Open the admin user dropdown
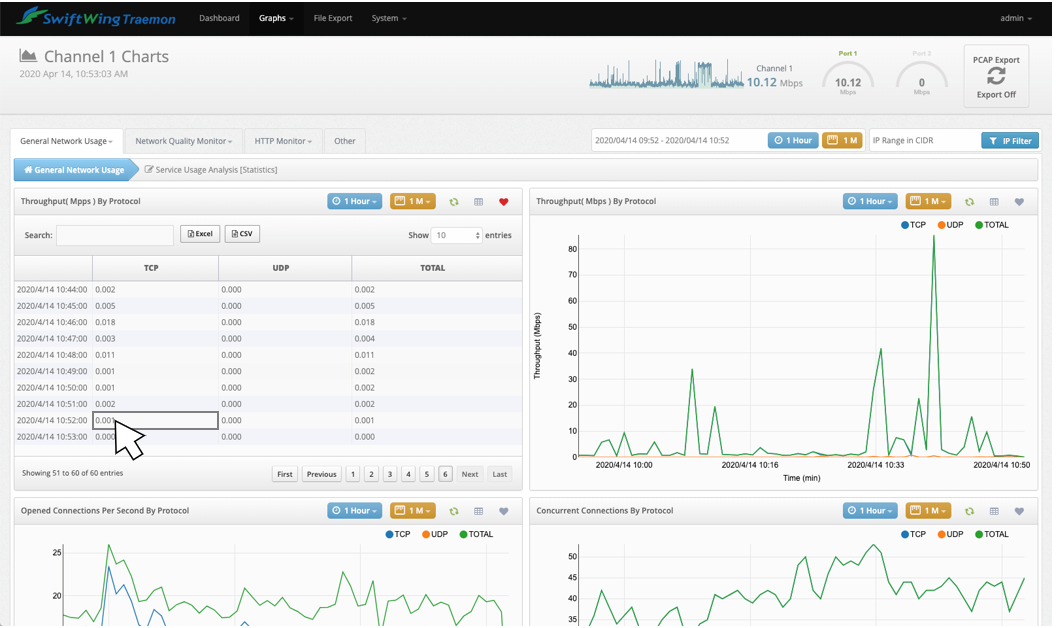 coord(1016,18)
